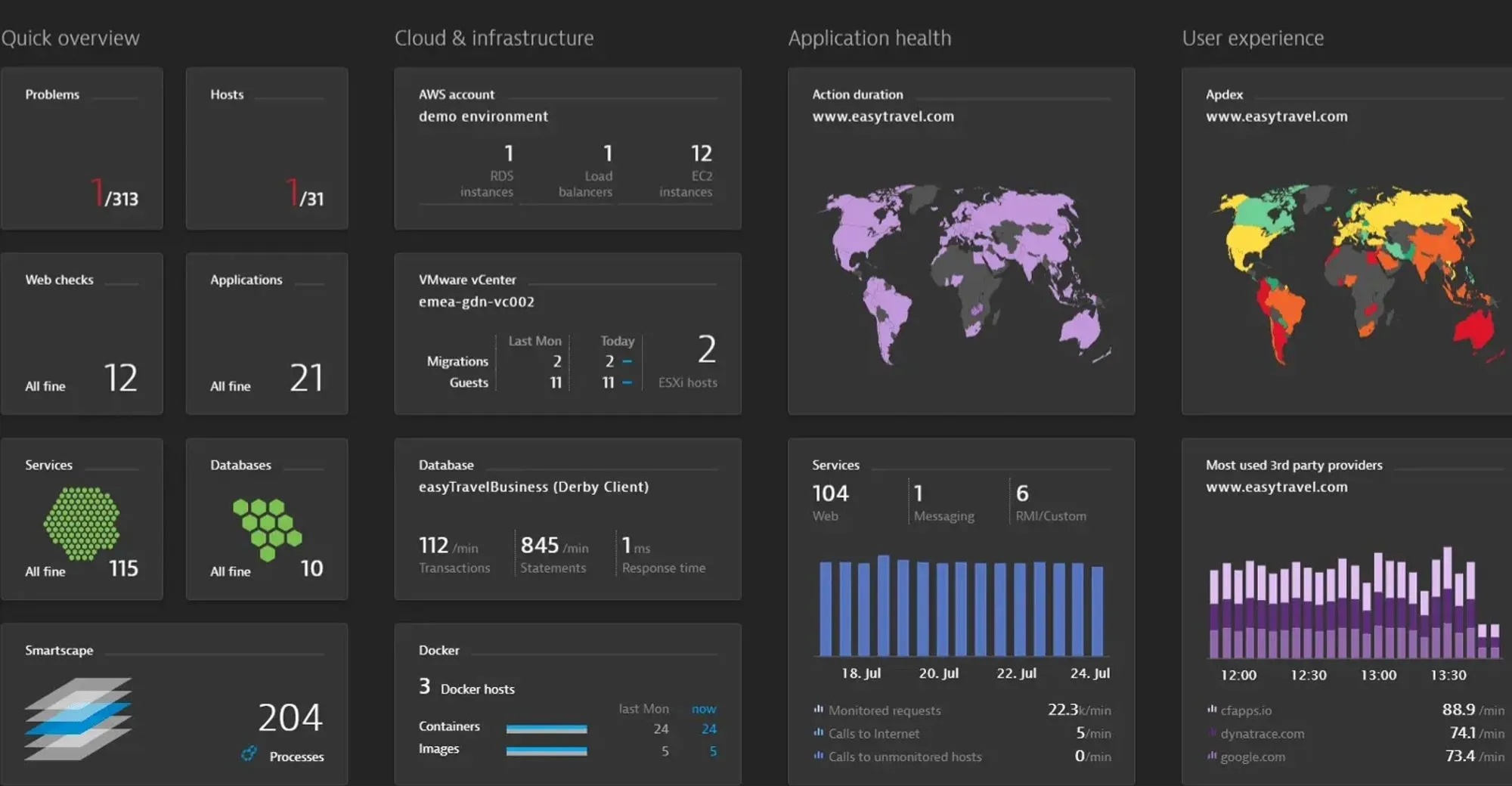
Task: Click the Calls to Internet row
Action: [962, 732]
